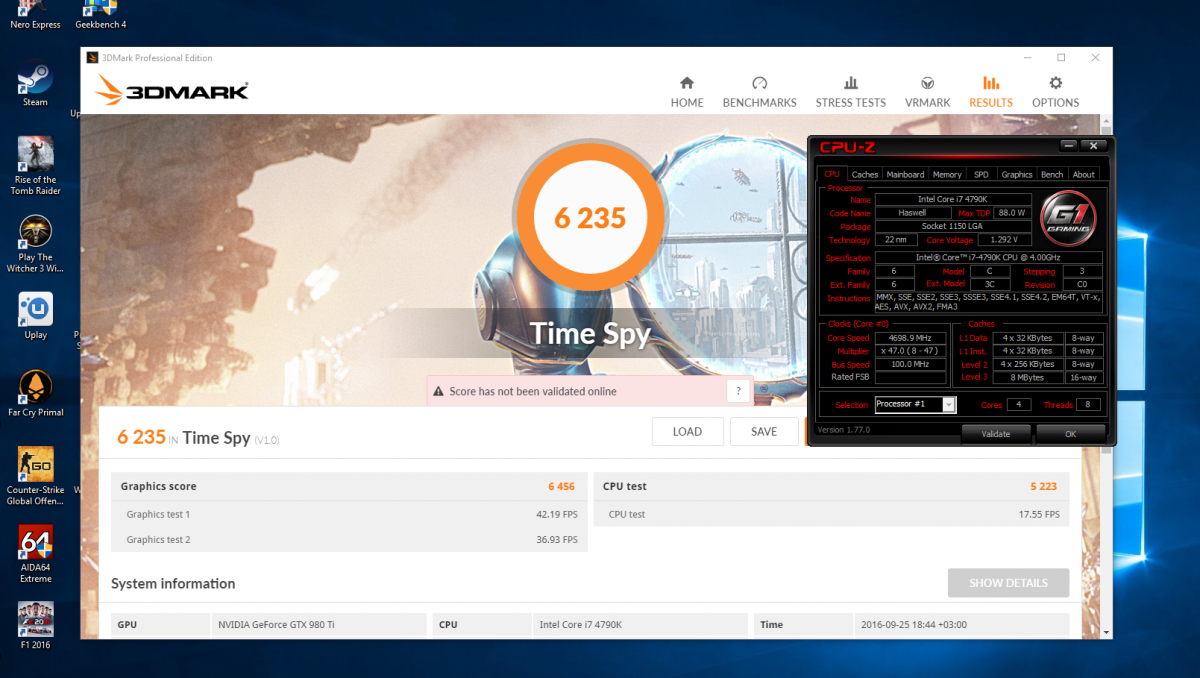1200x678 pixels.
Task: Select Nero Express desktop shortcut
Action: point(35,15)
